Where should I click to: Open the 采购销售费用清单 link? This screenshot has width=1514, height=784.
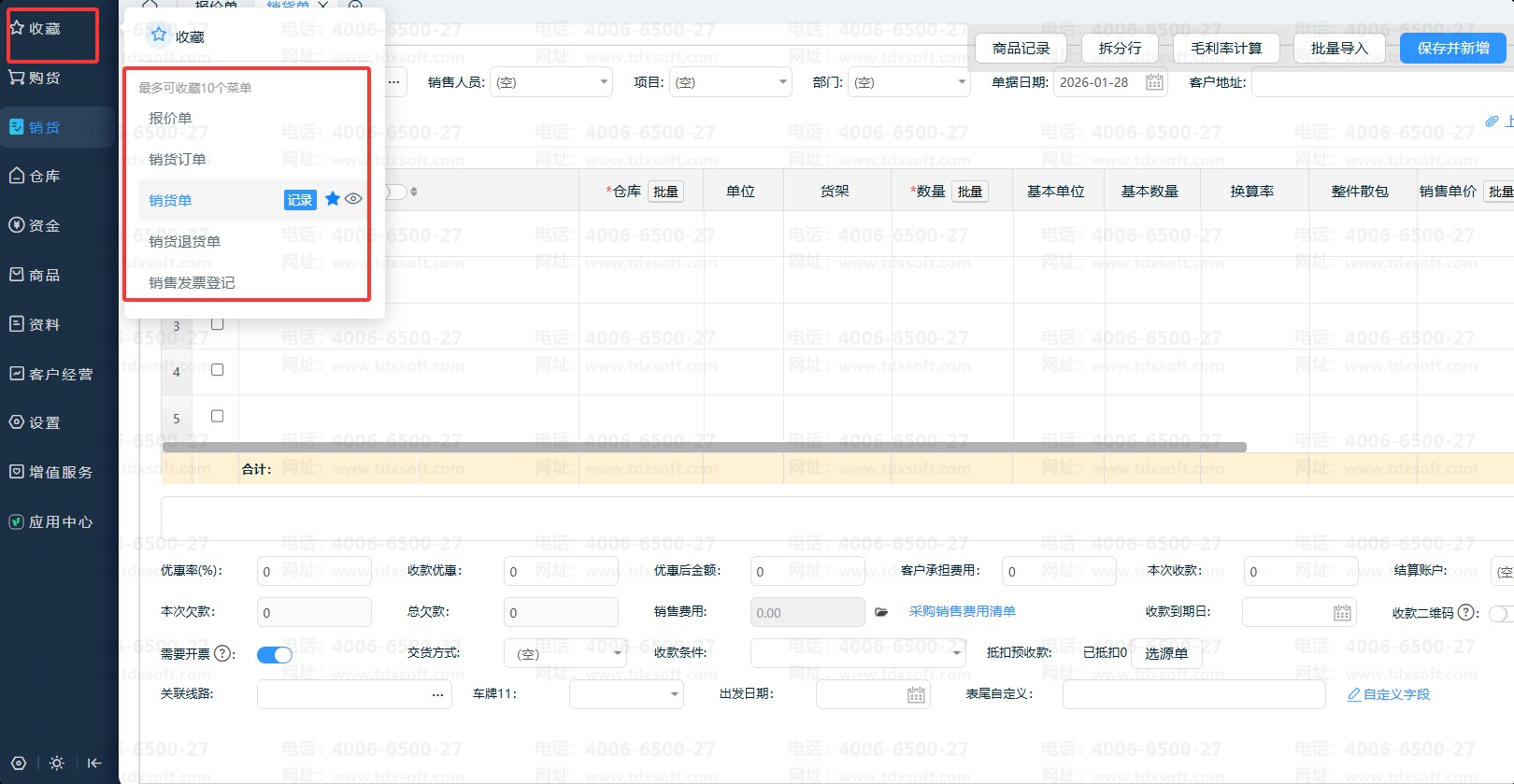[x=962, y=611]
